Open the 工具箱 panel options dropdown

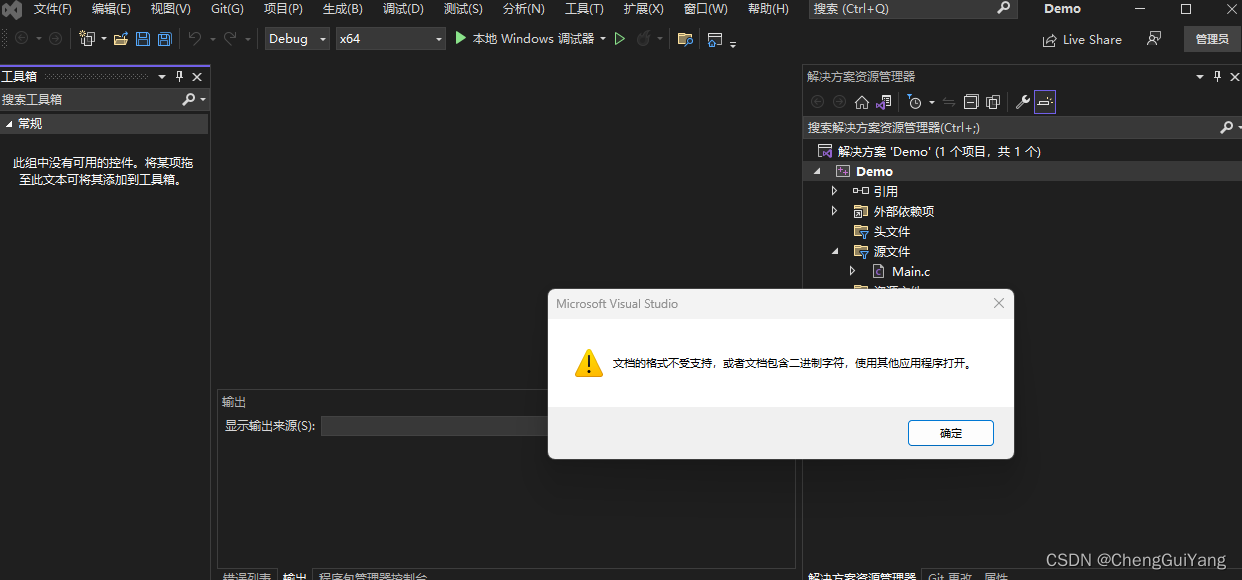coord(163,77)
